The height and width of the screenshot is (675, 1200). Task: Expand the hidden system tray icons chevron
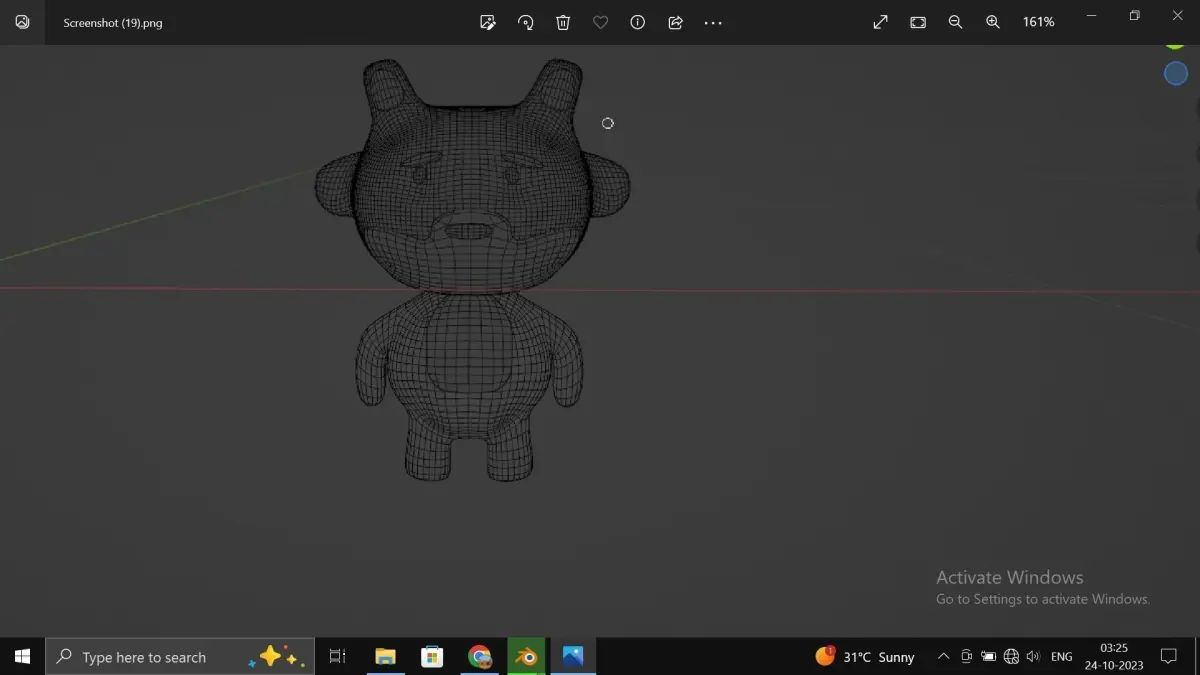943,657
